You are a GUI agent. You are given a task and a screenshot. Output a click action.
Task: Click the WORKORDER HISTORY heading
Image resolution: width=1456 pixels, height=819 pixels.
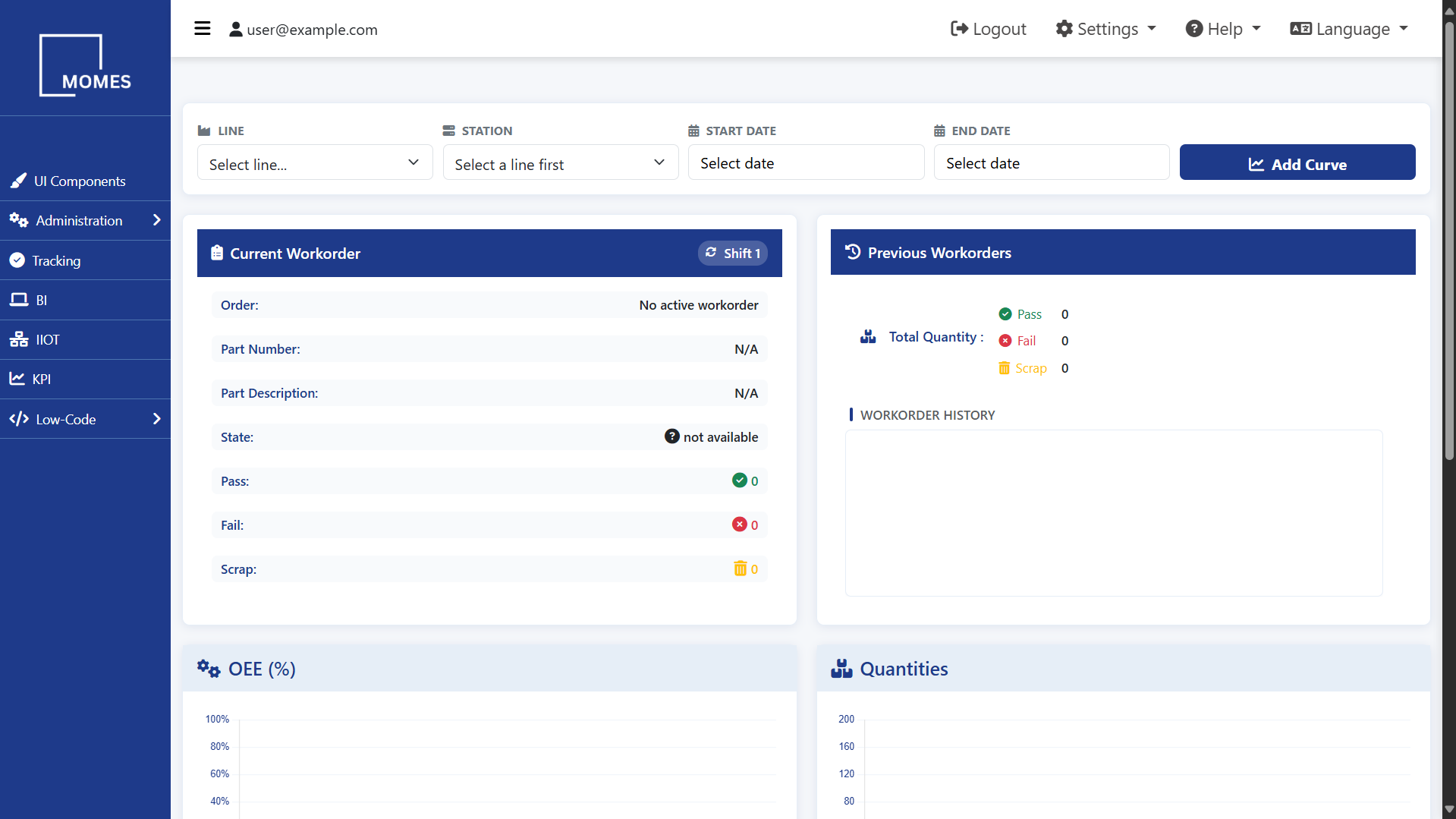click(927, 415)
